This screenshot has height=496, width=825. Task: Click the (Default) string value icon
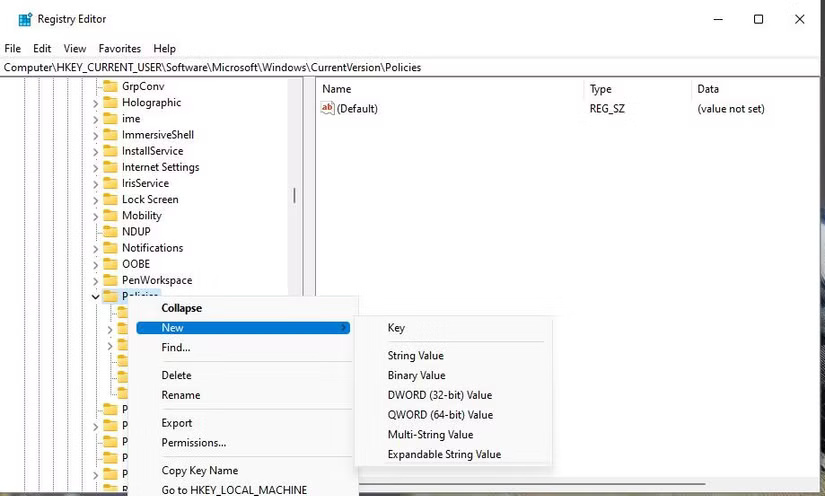coord(327,108)
